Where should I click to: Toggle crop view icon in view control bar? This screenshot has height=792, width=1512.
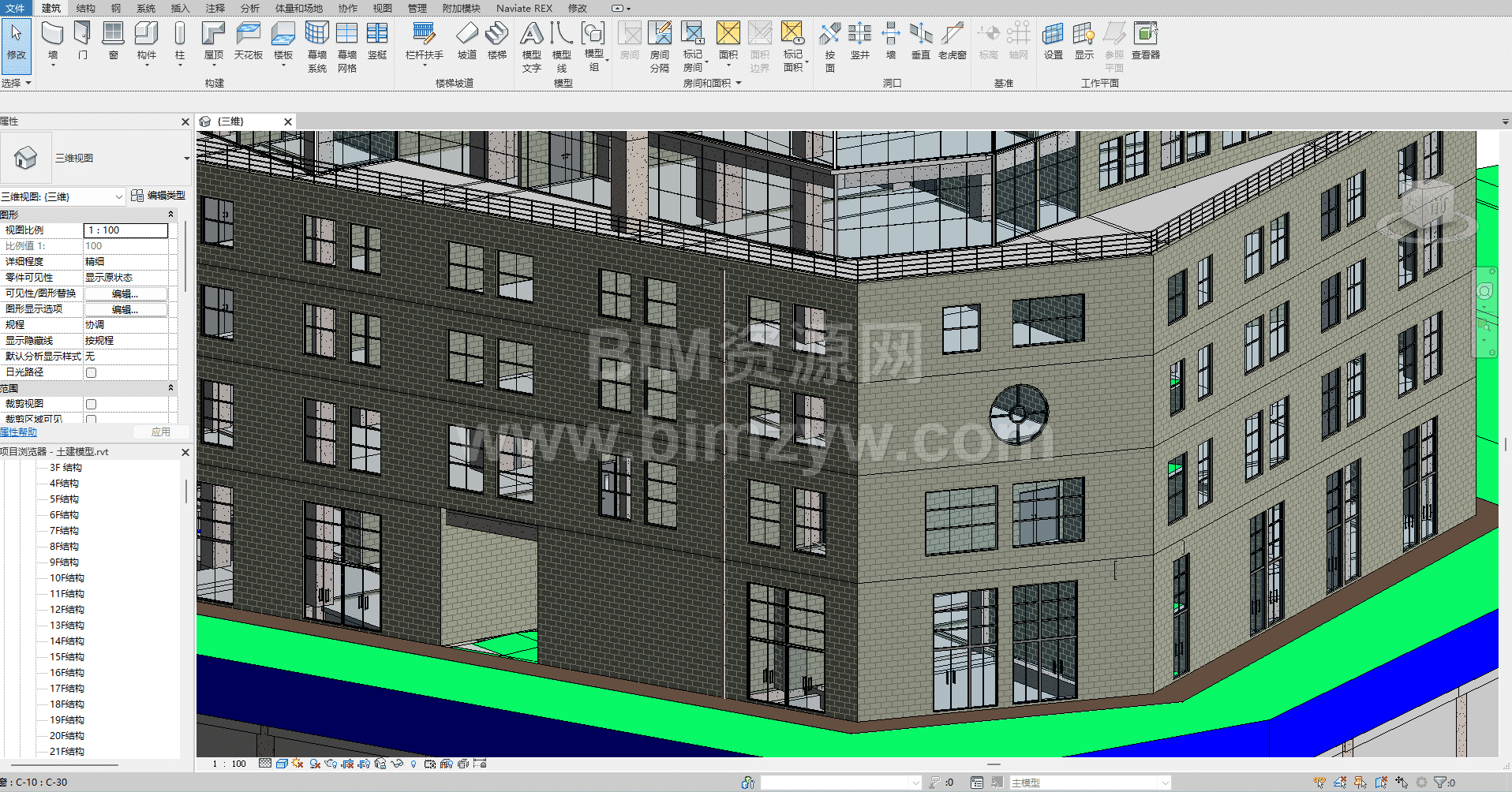[x=347, y=764]
